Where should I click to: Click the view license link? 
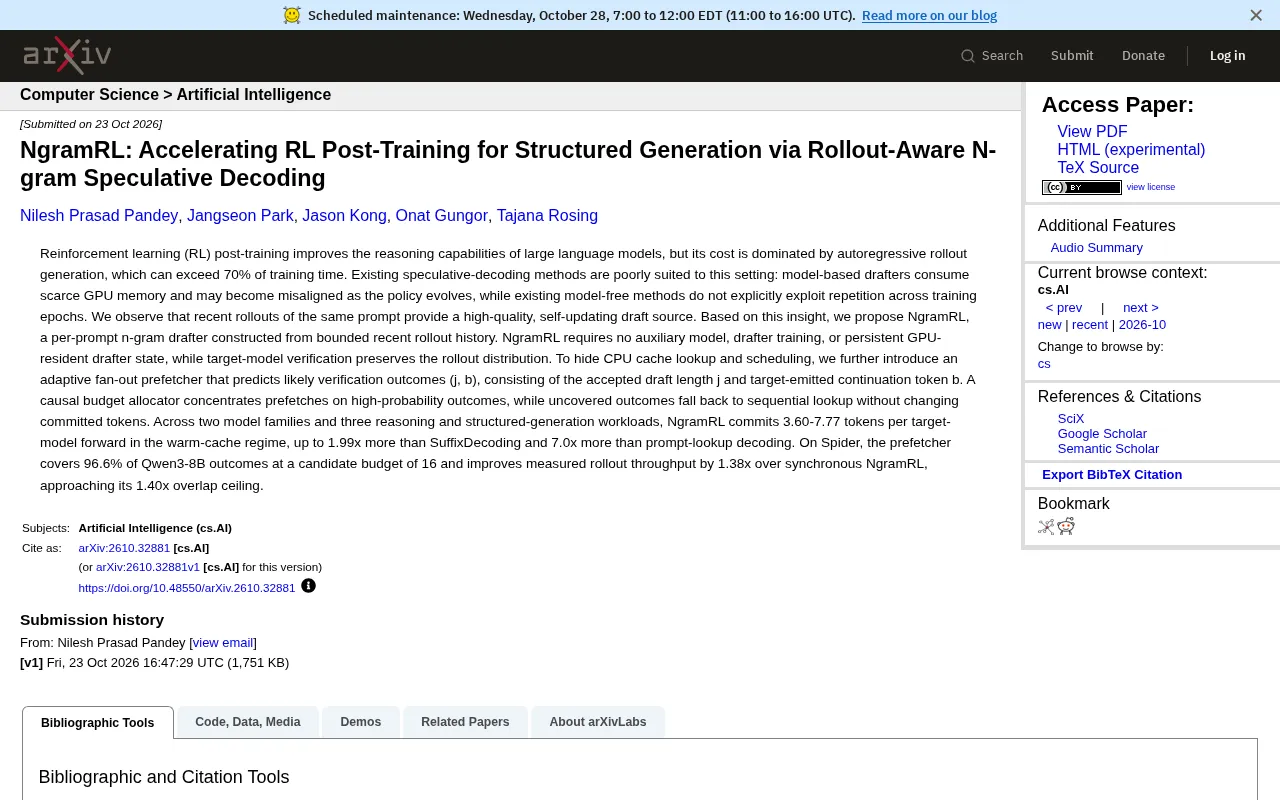pyautogui.click(x=1151, y=187)
